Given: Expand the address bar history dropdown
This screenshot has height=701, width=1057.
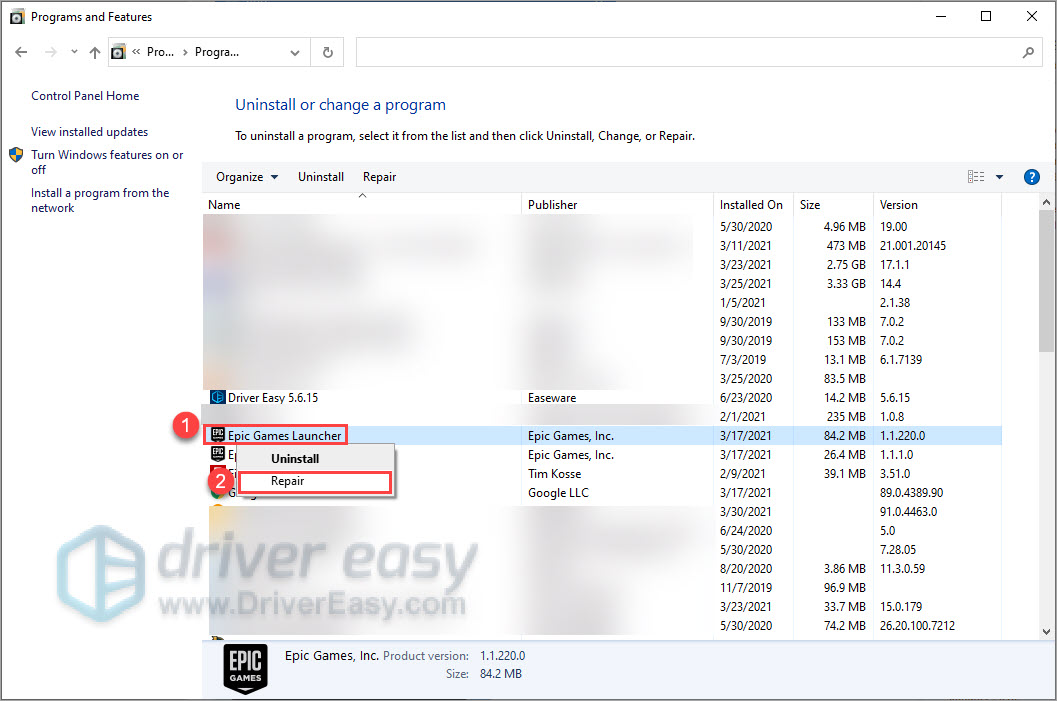Looking at the screenshot, I should [x=295, y=53].
